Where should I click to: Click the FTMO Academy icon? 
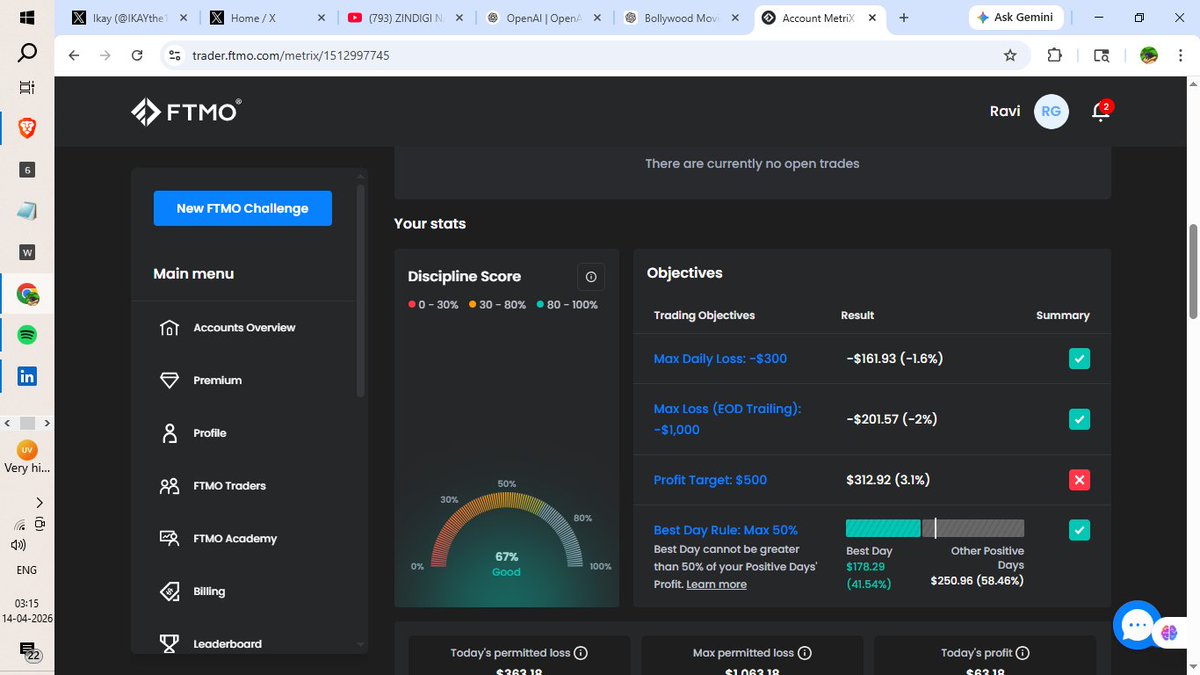pyautogui.click(x=169, y=539)
